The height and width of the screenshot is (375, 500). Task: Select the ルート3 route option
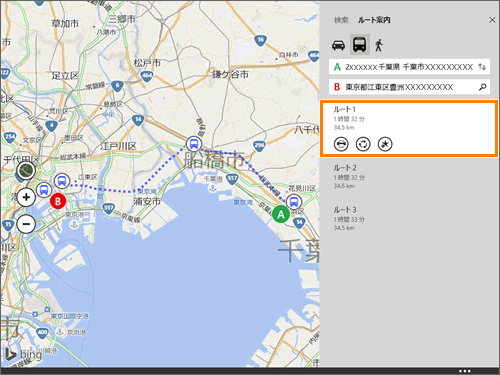409,219
